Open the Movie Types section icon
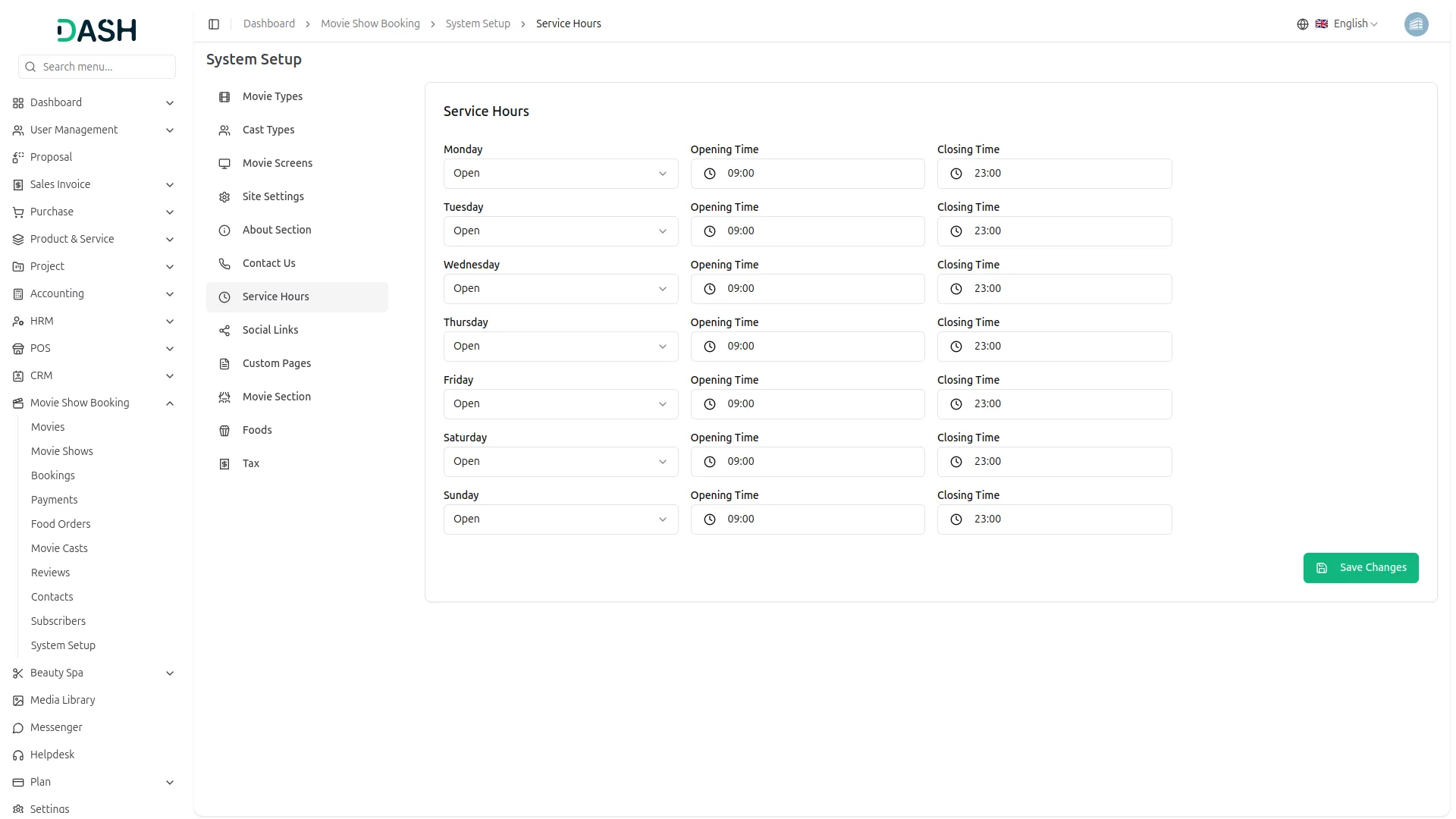 coord(224,97)
